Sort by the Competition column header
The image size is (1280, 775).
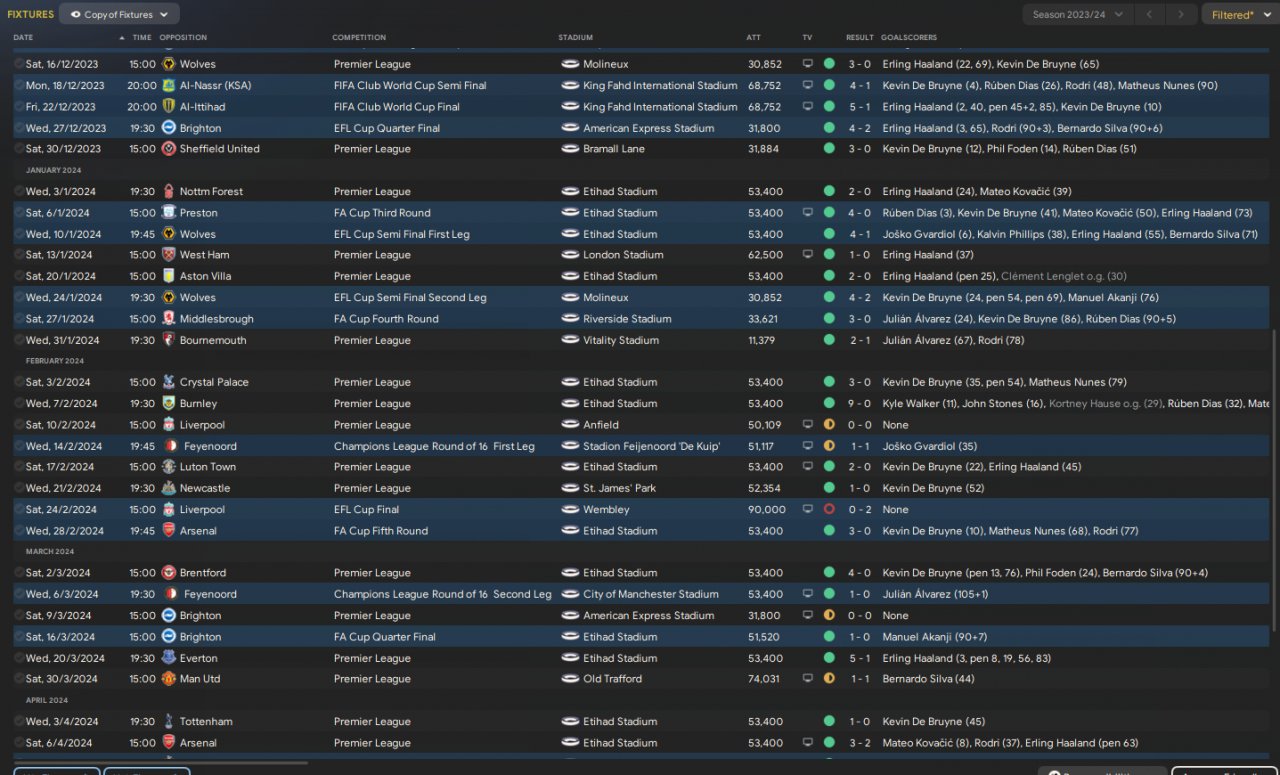[x=359, y=38]
